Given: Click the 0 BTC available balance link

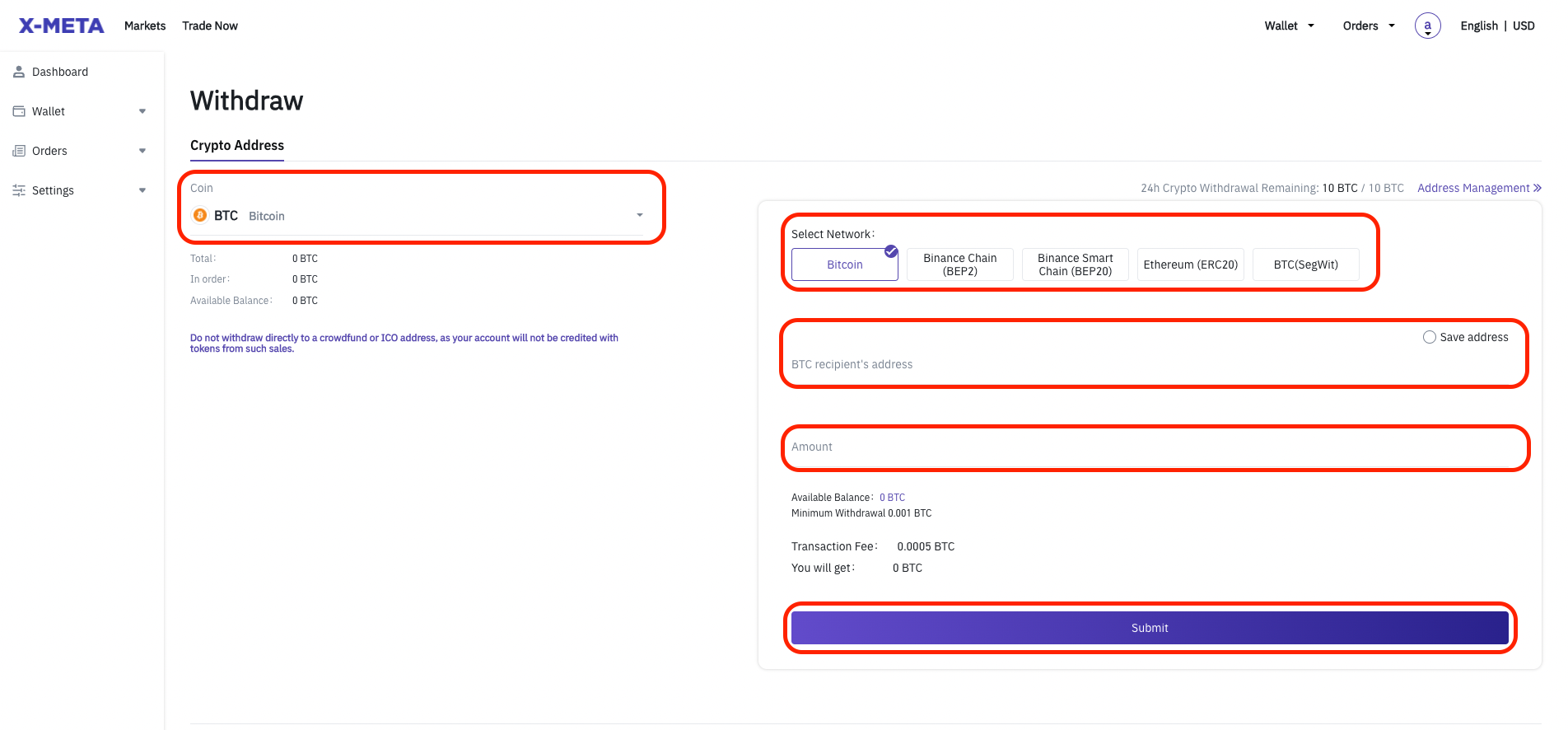Looking at the screenshot, I should (892, 498).
